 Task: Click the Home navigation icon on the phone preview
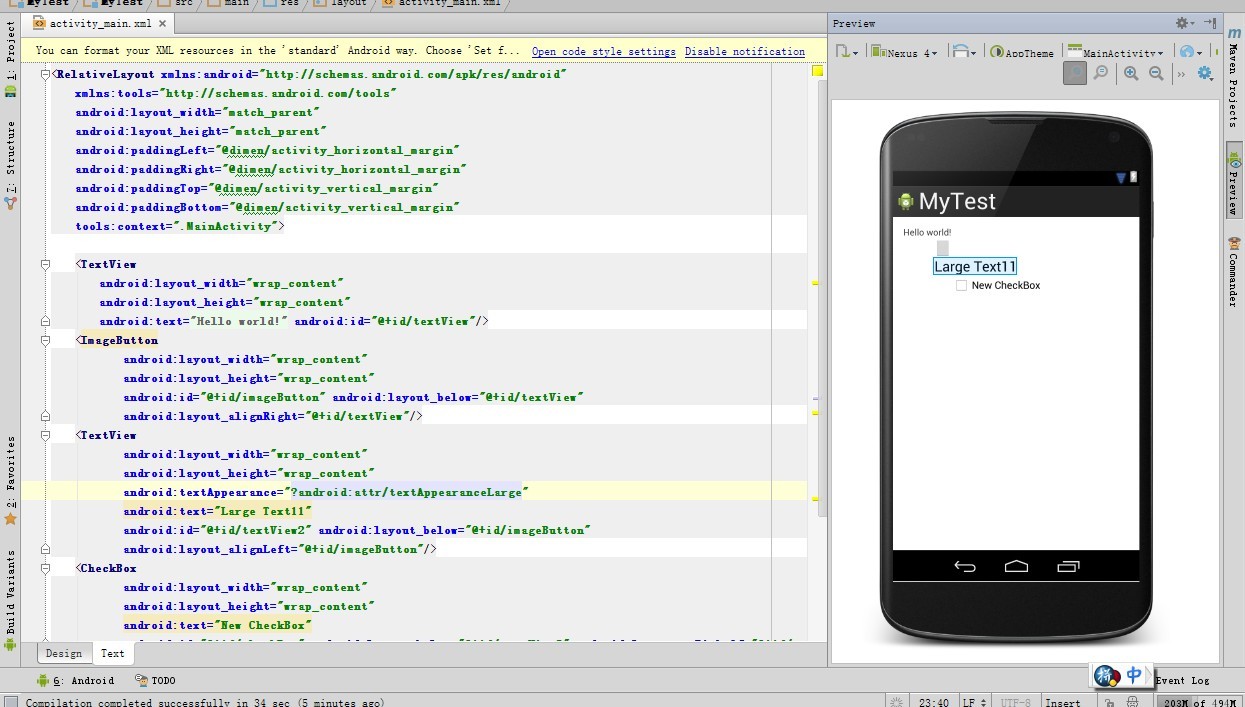(x=1016, y=566)
